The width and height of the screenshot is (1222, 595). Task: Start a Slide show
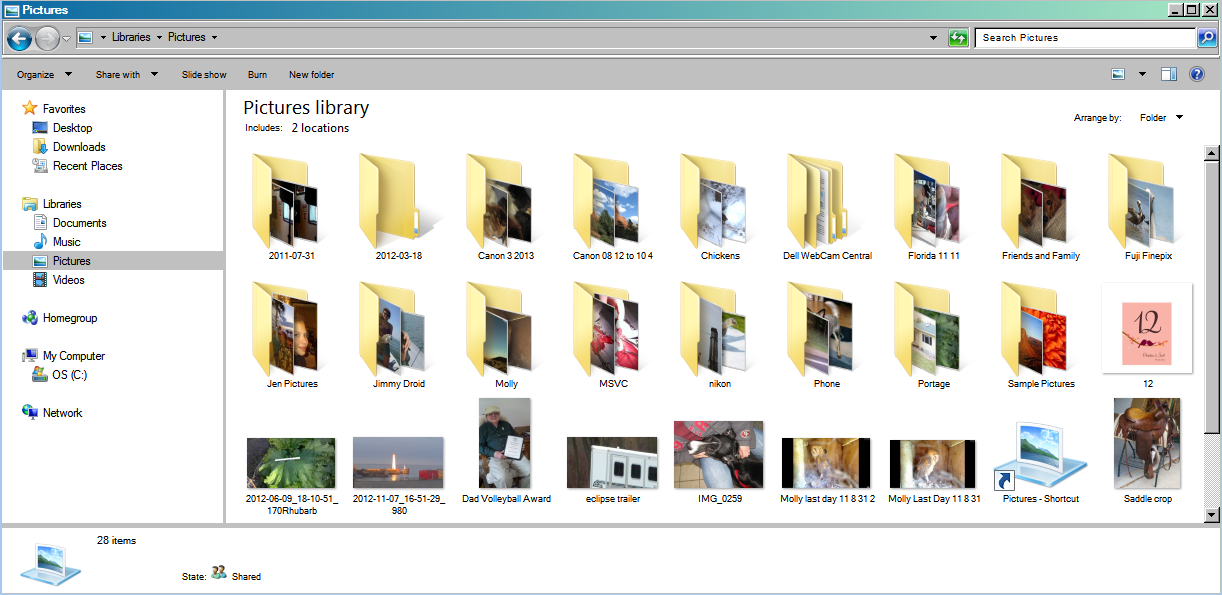click(x=204, y=75)
